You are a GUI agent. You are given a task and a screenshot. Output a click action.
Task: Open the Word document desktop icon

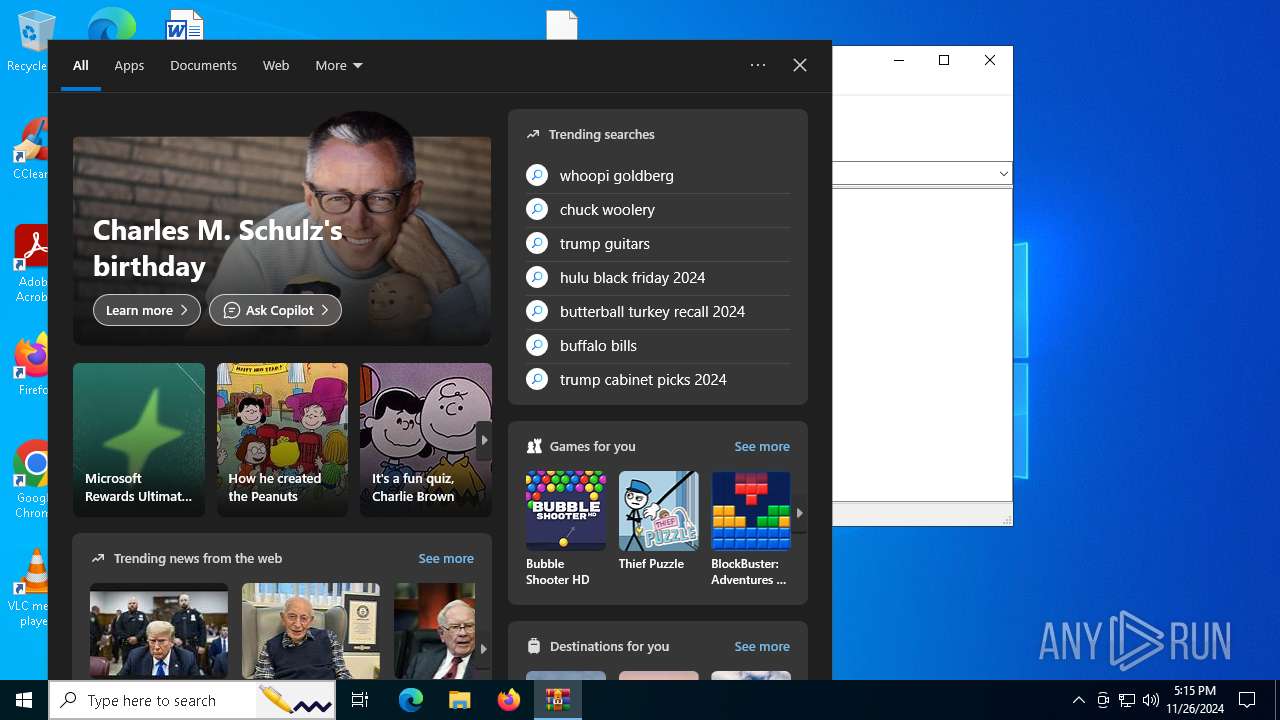point(184,24)
